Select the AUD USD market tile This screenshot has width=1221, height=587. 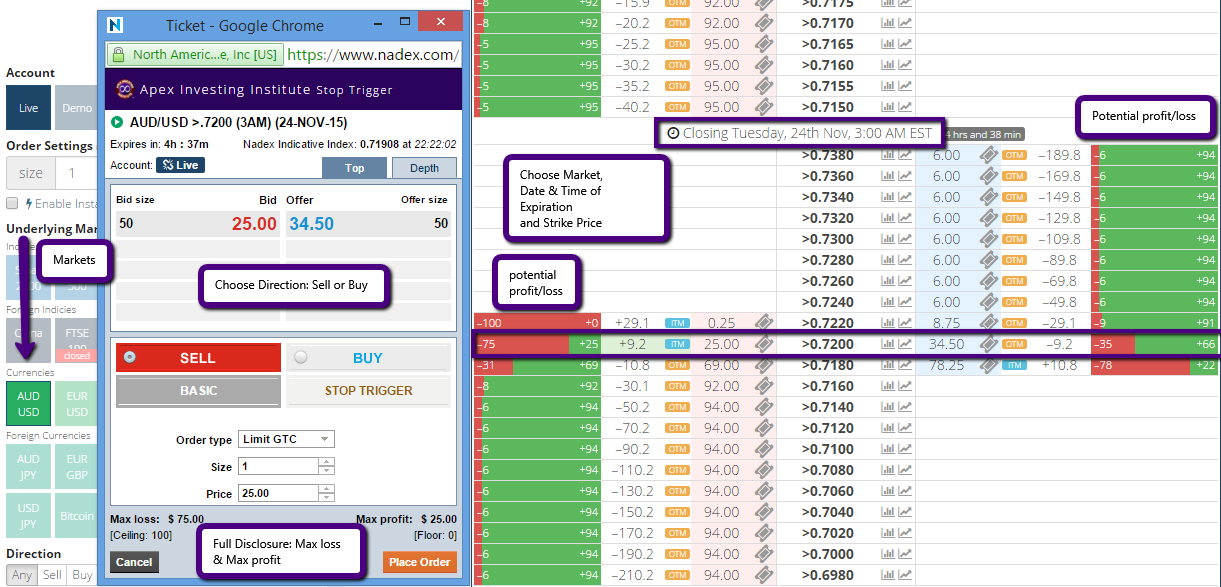28,404
